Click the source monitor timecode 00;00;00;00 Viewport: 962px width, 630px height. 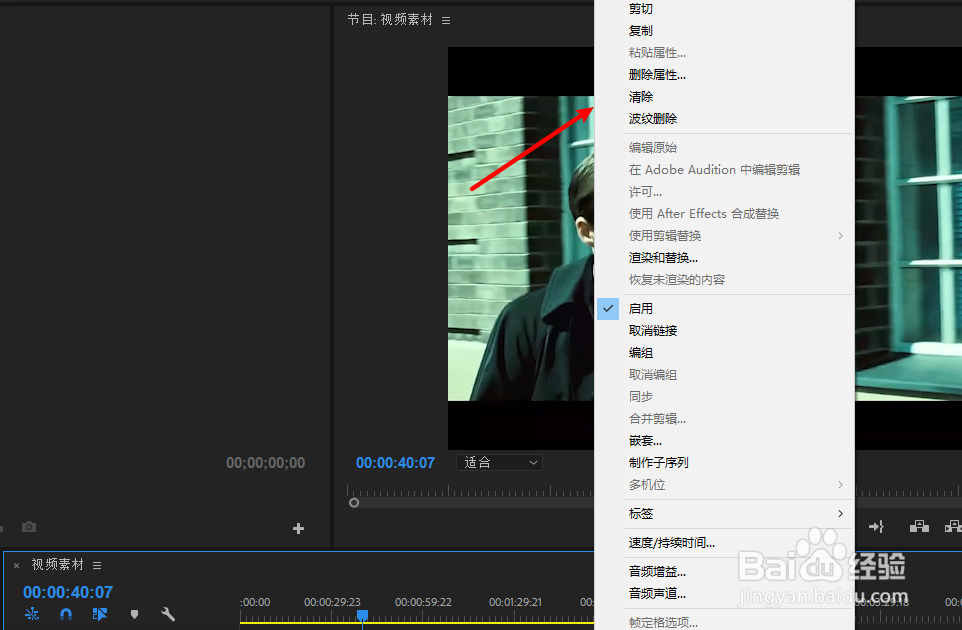pos(266,463)
